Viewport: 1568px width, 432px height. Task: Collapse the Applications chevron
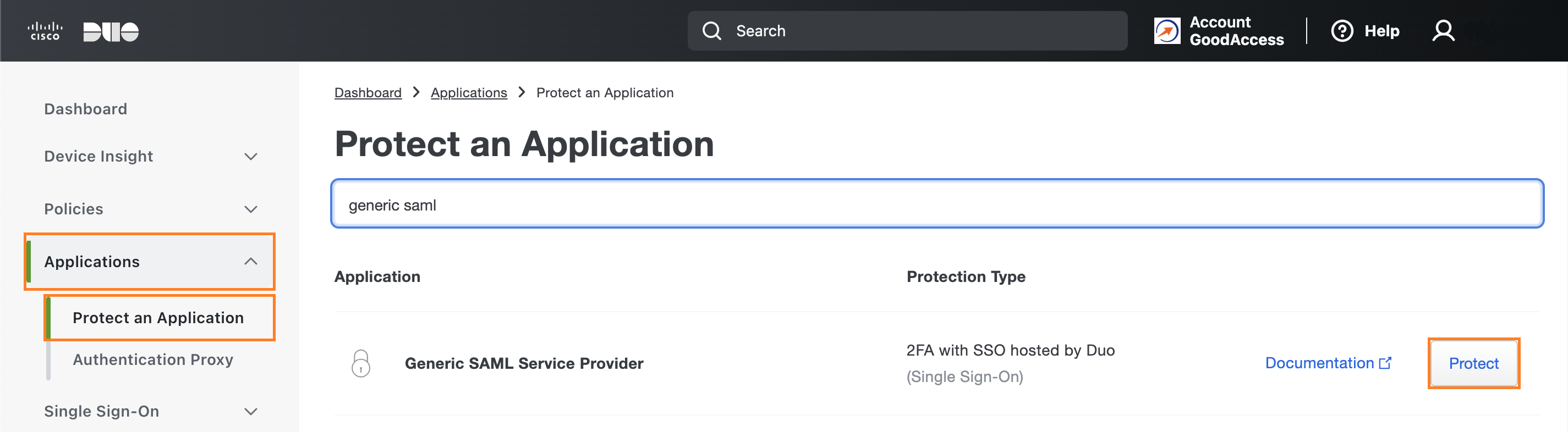click(251, 262)
